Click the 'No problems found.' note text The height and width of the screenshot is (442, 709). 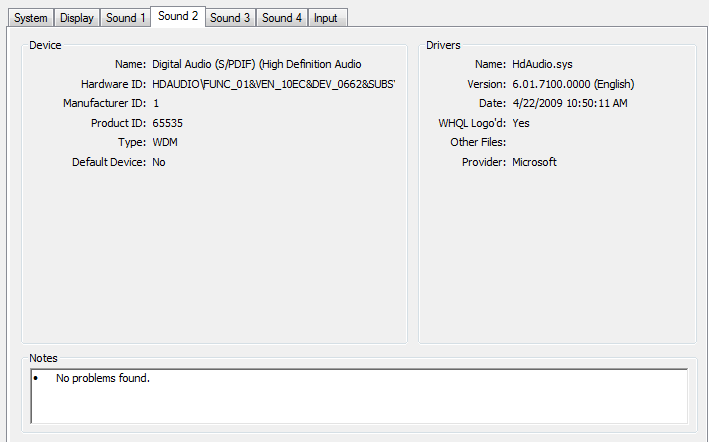102,378
